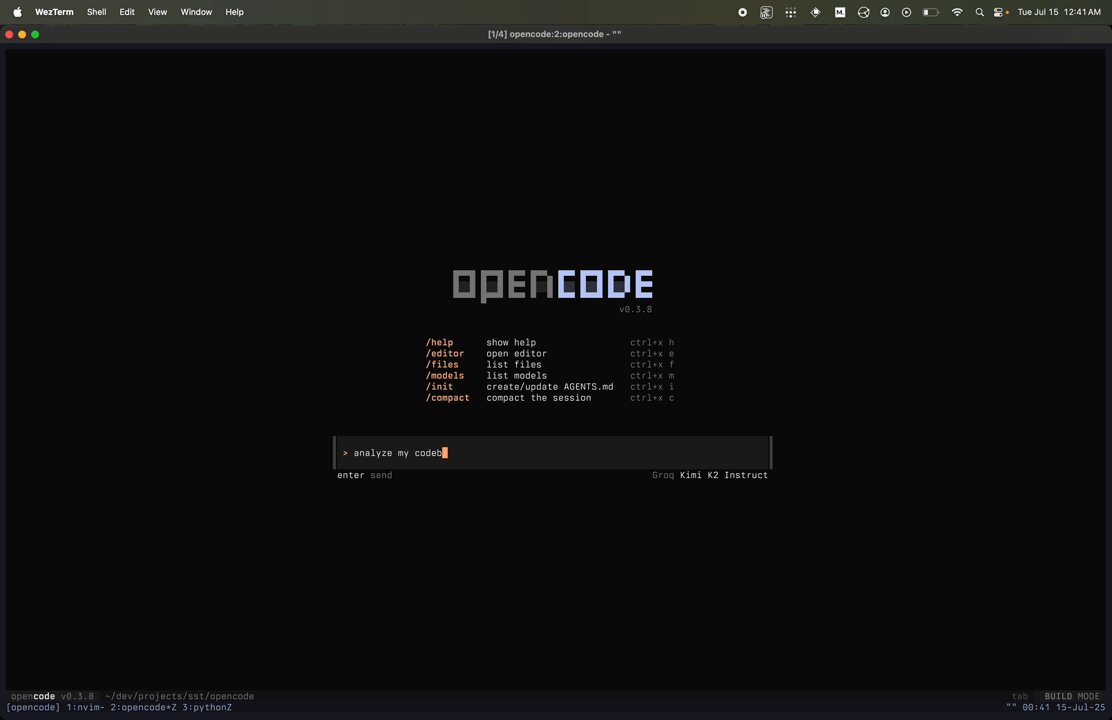Click the ctrl+x m shortcut hint
The height and width of the screenshot is (720, 1112).
coord(652,375)
